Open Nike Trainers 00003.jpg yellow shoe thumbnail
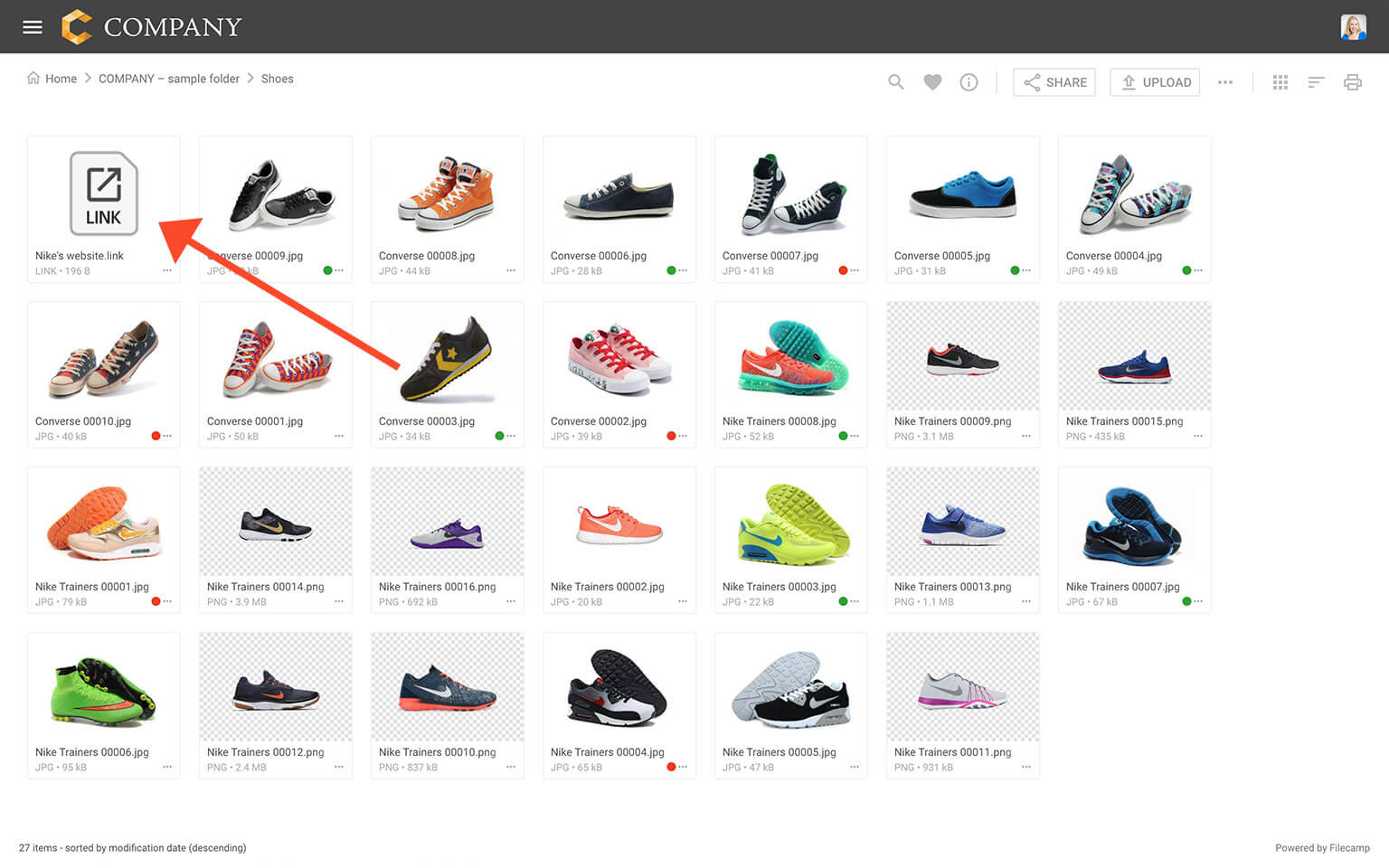This screenshot has width=1389, height=868. pos(791,523)
